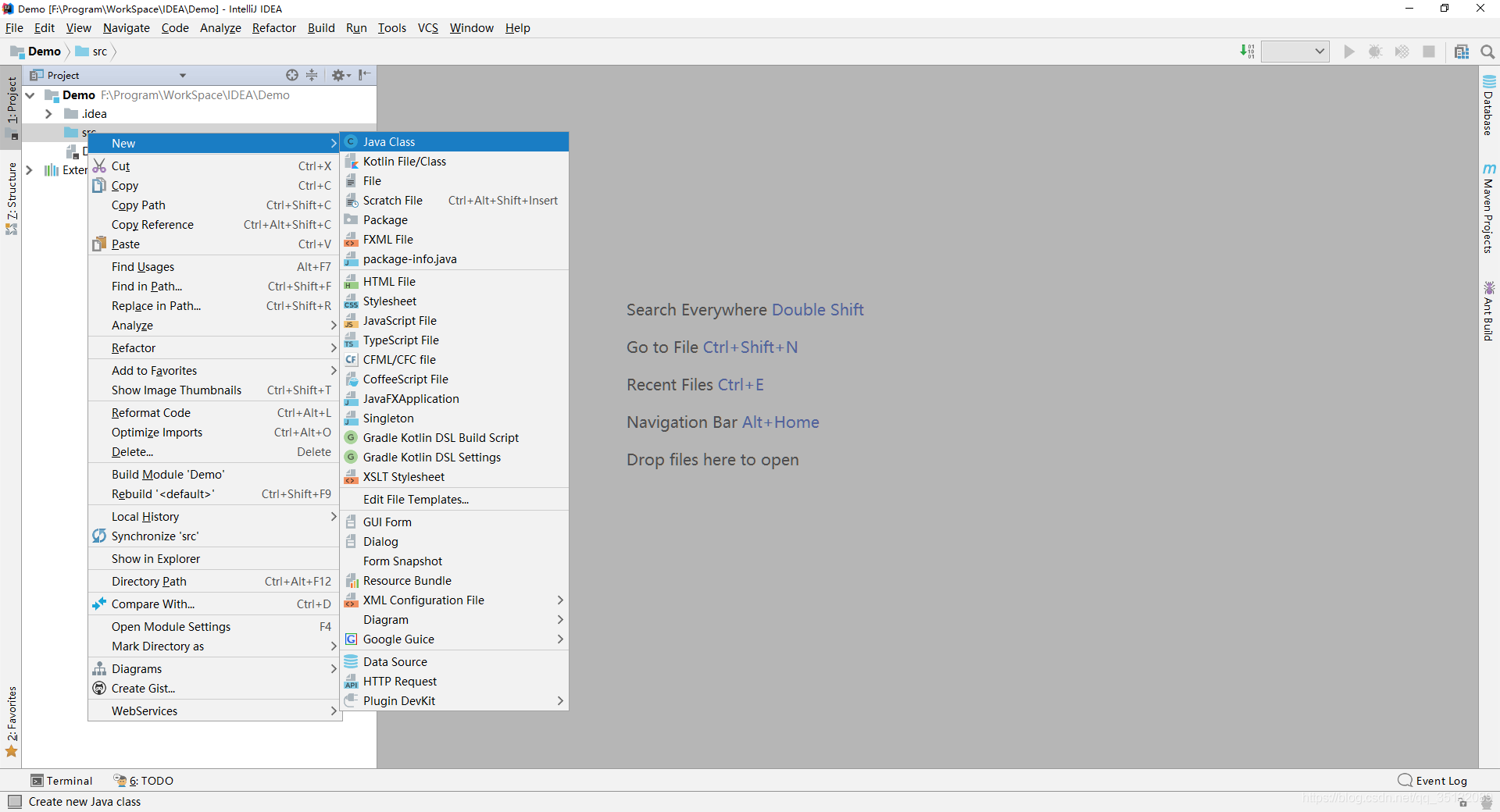Viewport: 1500px width, 812px height.
Task: Click the Data Source database icon
Action: (352, 662)
